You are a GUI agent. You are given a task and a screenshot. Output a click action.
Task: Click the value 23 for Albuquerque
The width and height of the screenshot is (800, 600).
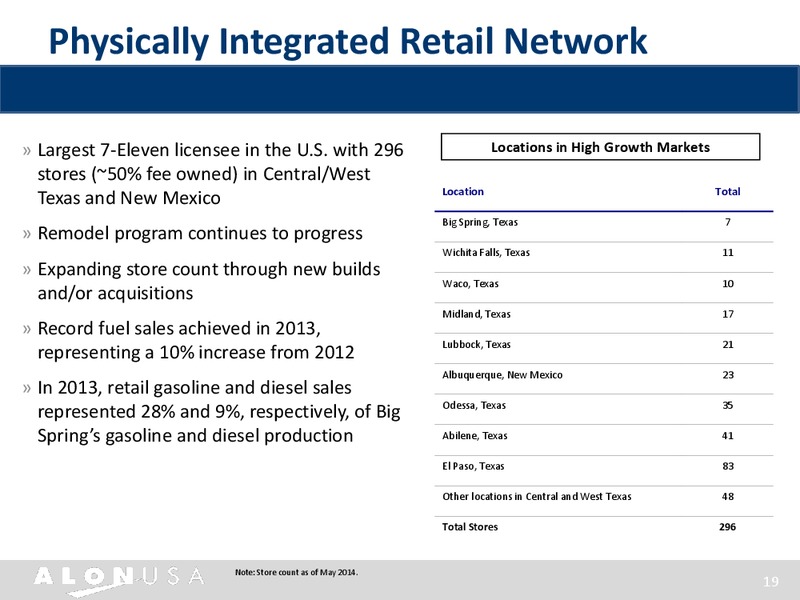click(728, 375)
